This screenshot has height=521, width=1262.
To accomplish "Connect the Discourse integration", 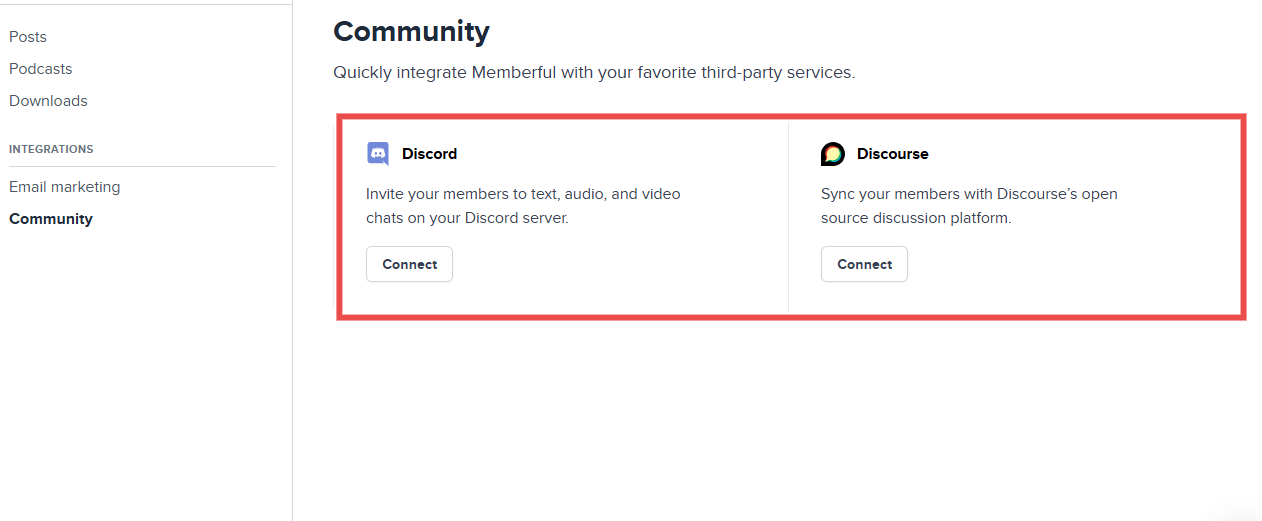I will click(x=864, y=264).
